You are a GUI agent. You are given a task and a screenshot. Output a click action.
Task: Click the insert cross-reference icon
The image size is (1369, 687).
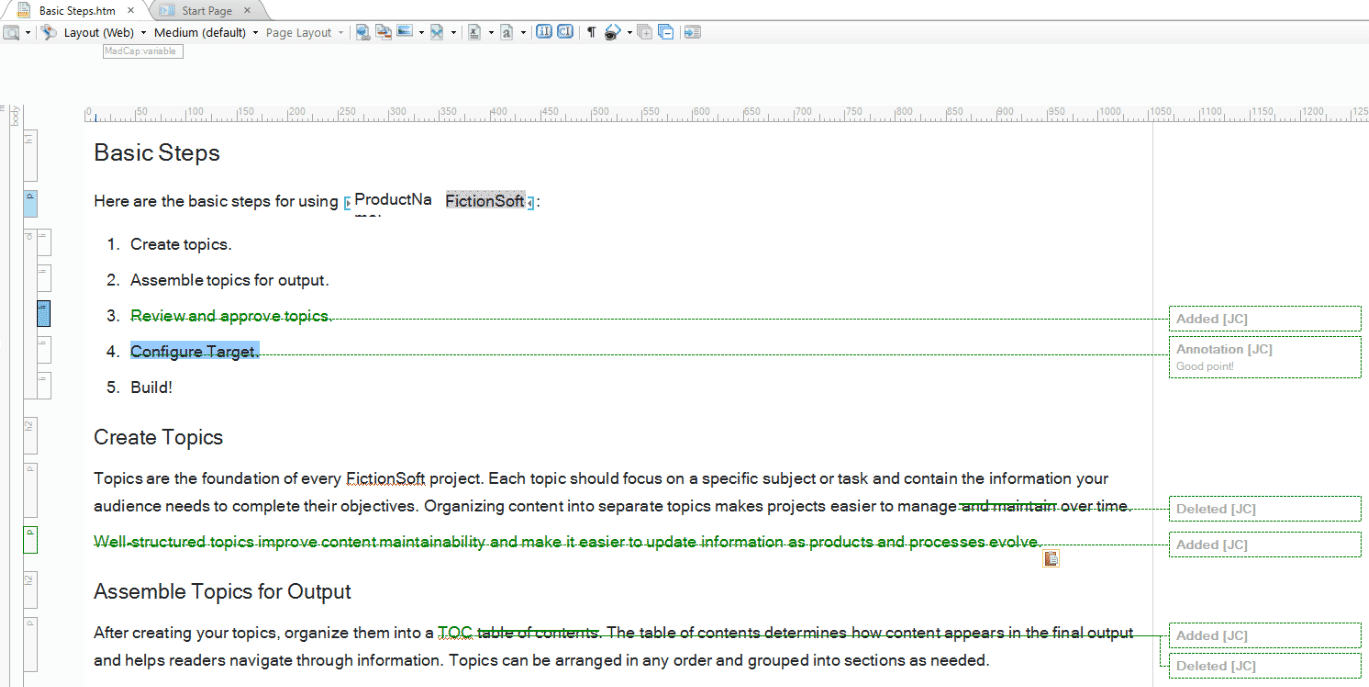[383, 33]
